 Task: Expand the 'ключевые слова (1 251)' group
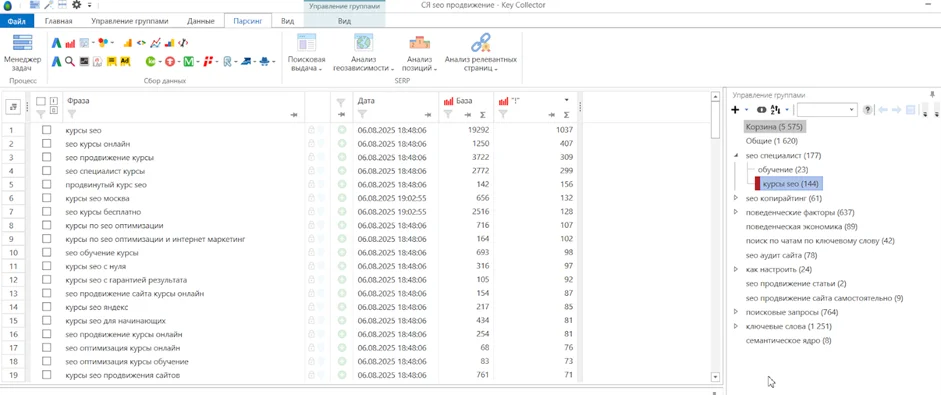[736, 326]
